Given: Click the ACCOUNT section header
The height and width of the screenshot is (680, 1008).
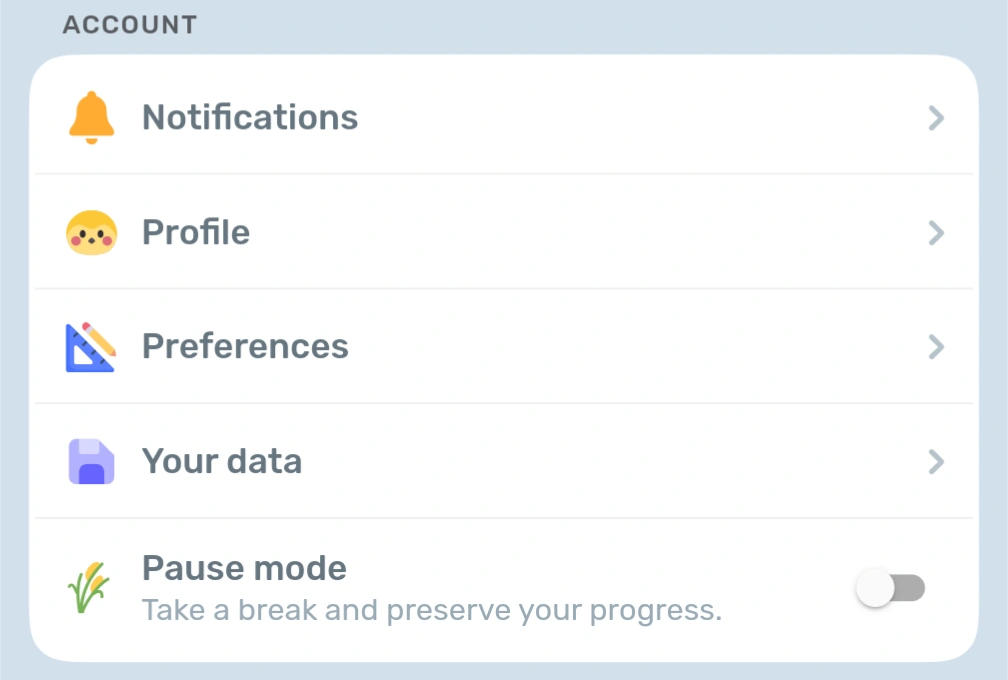Looking at the screenshot, I should (129, 24).
